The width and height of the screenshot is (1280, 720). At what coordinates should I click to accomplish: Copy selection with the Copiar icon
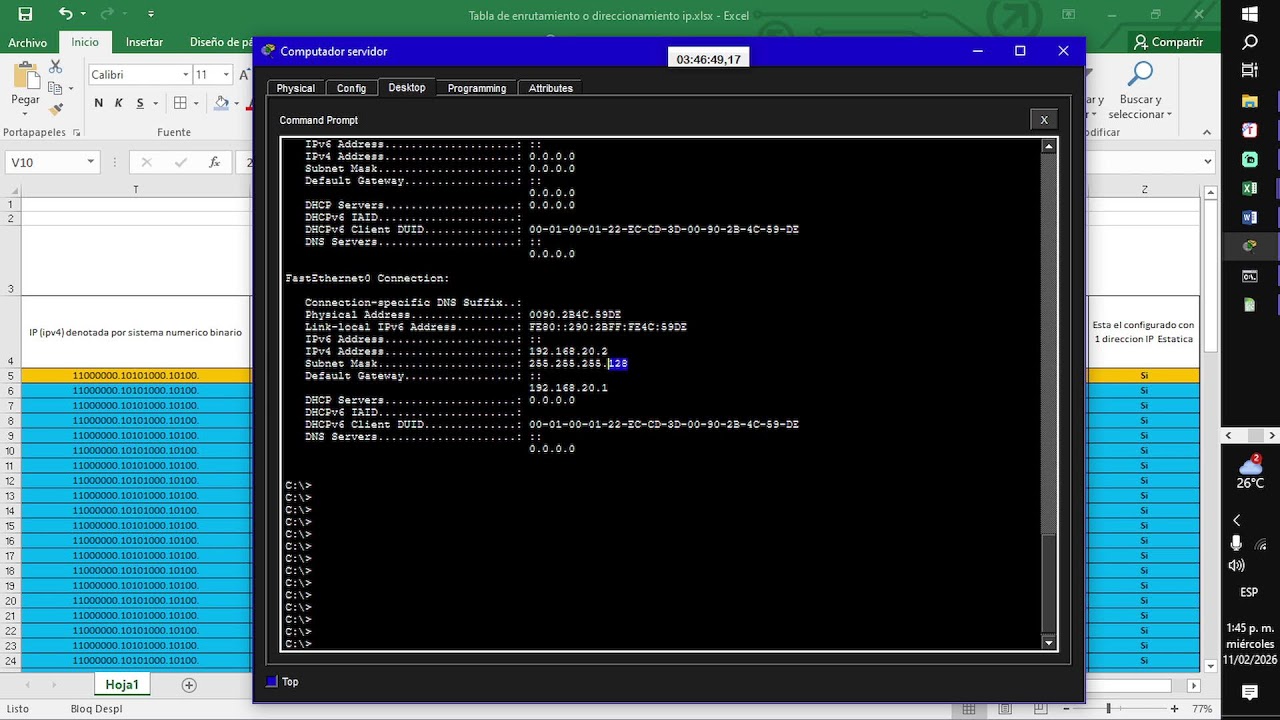54,88
